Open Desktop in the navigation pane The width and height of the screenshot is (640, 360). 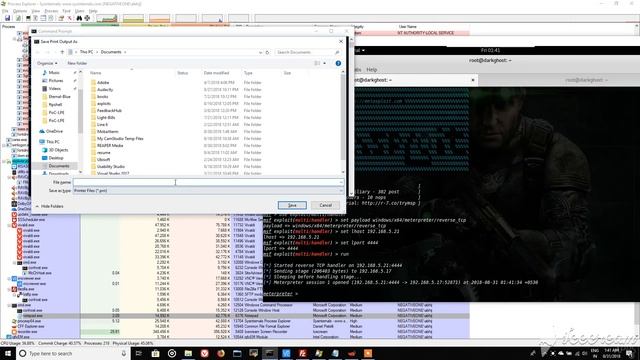pos(56,158)
